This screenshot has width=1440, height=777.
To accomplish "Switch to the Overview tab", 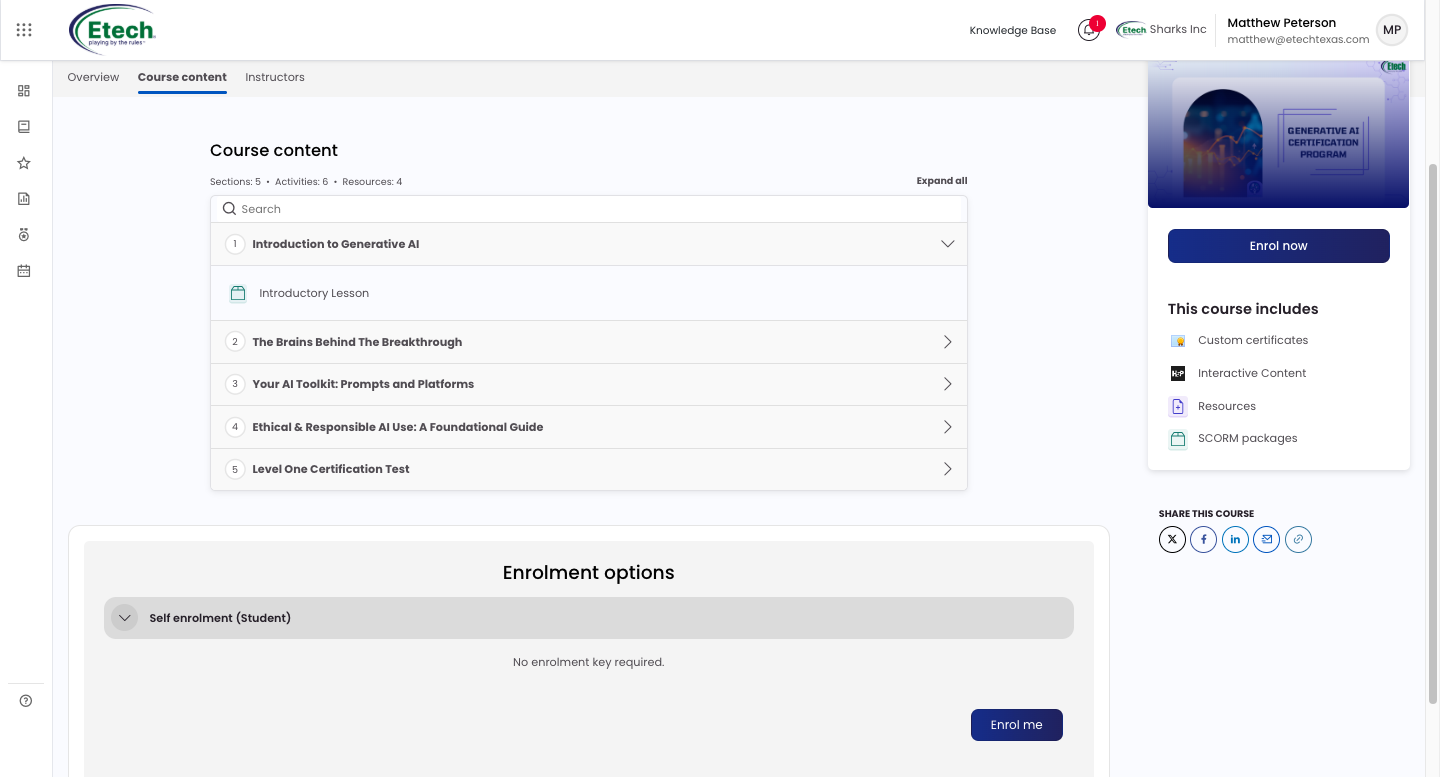I will 93,77.
